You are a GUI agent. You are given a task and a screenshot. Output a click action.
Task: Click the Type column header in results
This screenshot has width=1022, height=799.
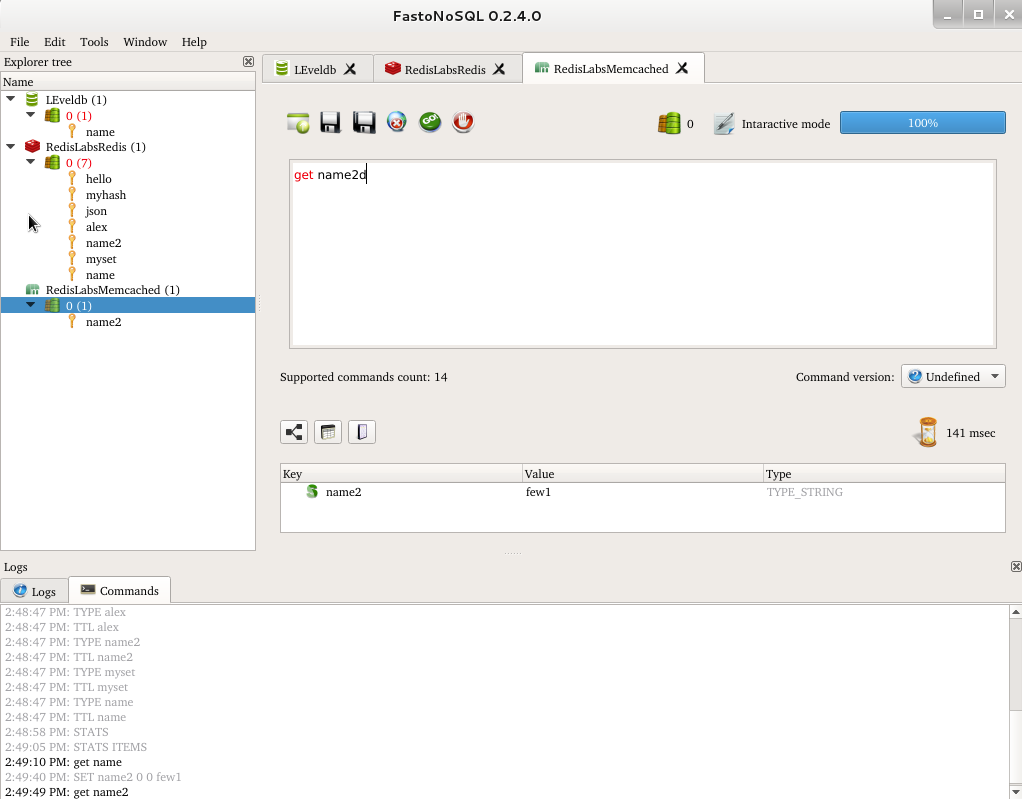click(x=884, y=474)
